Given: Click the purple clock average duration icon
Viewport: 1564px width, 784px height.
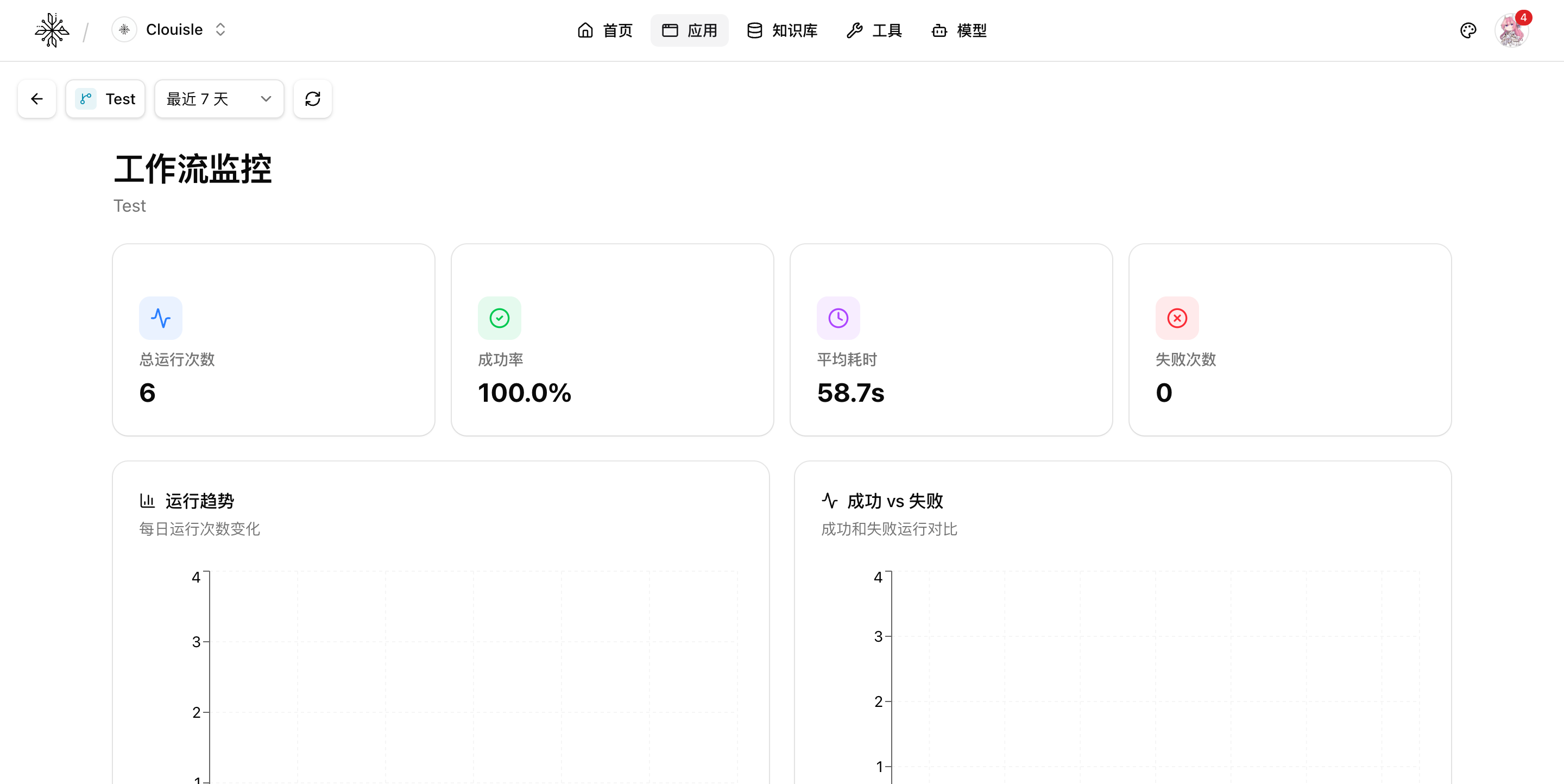Looking at the screenshot, I should pos(838,318).
